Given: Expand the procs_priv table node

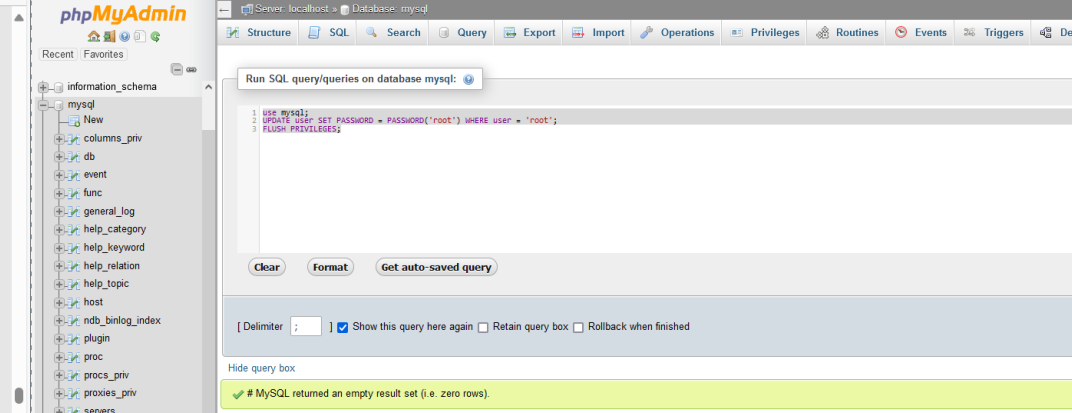Looking at the screenshot, I should click(59, 375).
